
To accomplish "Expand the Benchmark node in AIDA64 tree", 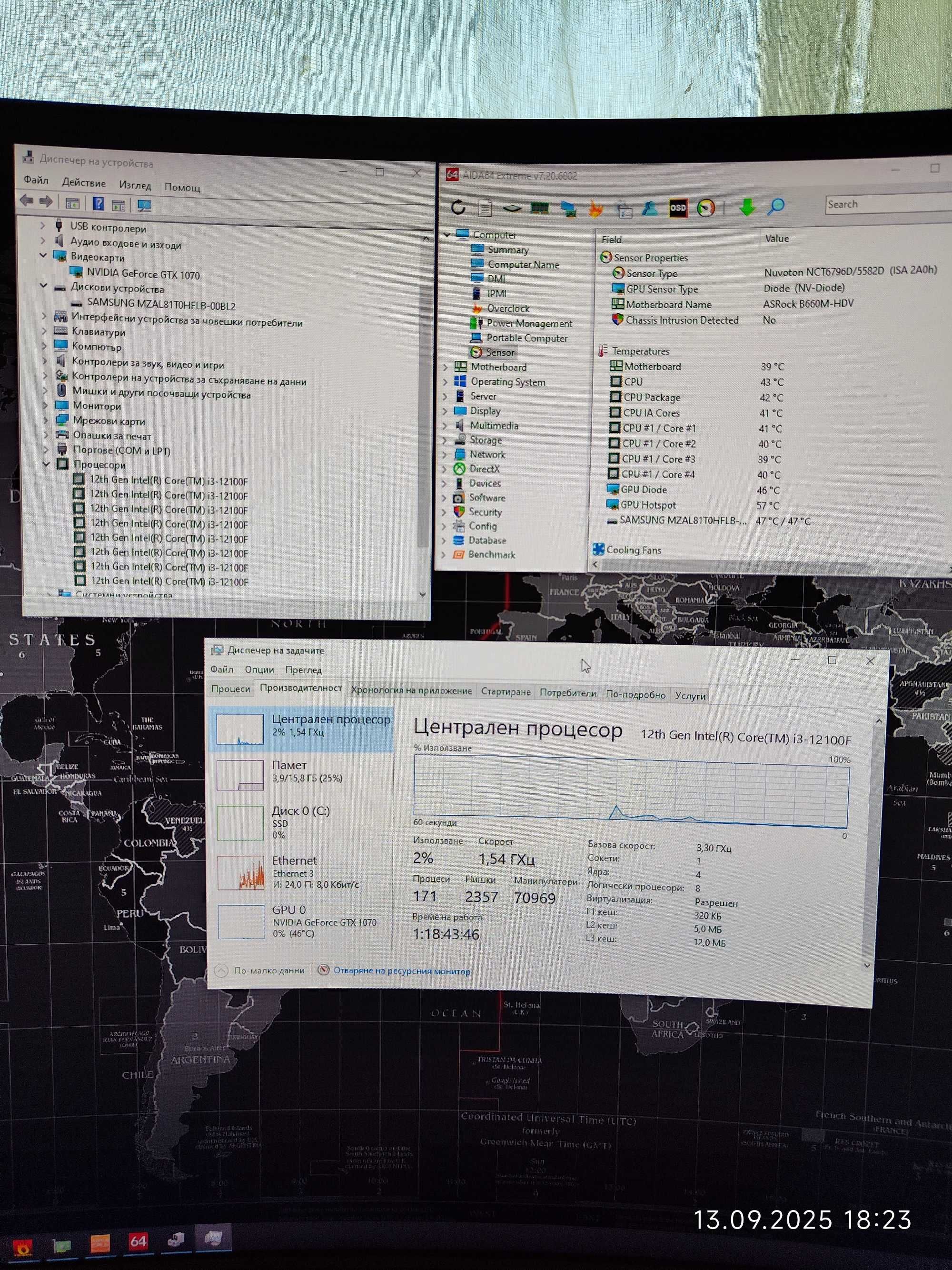I will point(443,555).
